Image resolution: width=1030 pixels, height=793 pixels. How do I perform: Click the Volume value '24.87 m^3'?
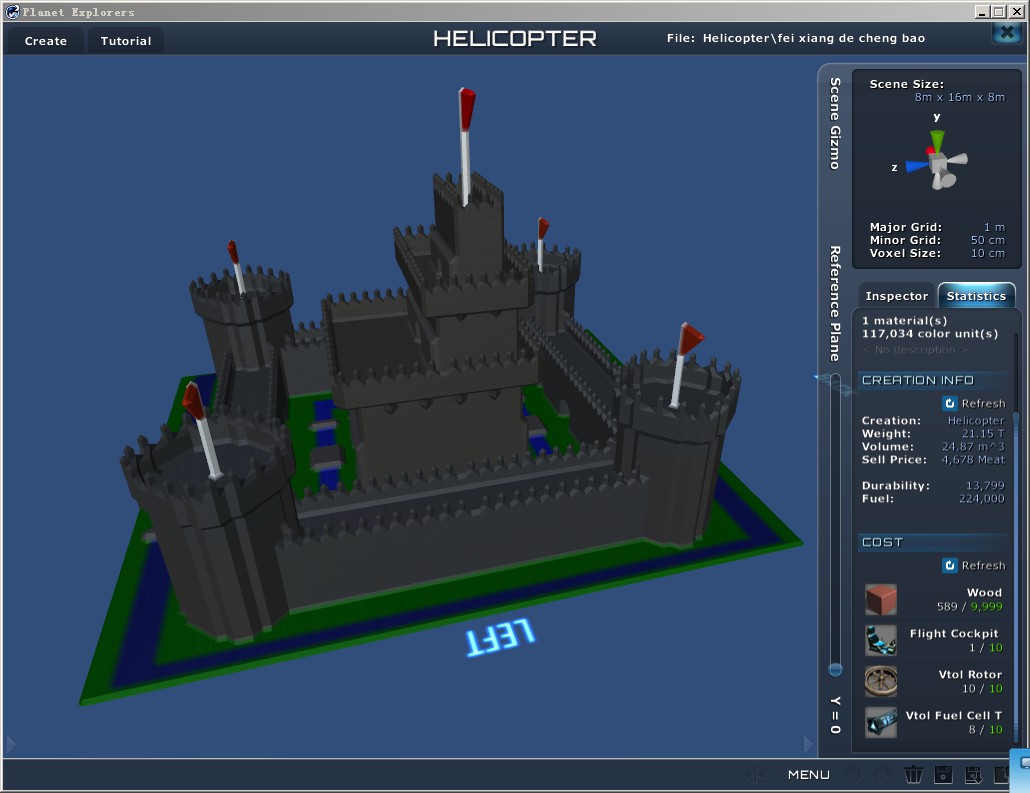[974, 447]
